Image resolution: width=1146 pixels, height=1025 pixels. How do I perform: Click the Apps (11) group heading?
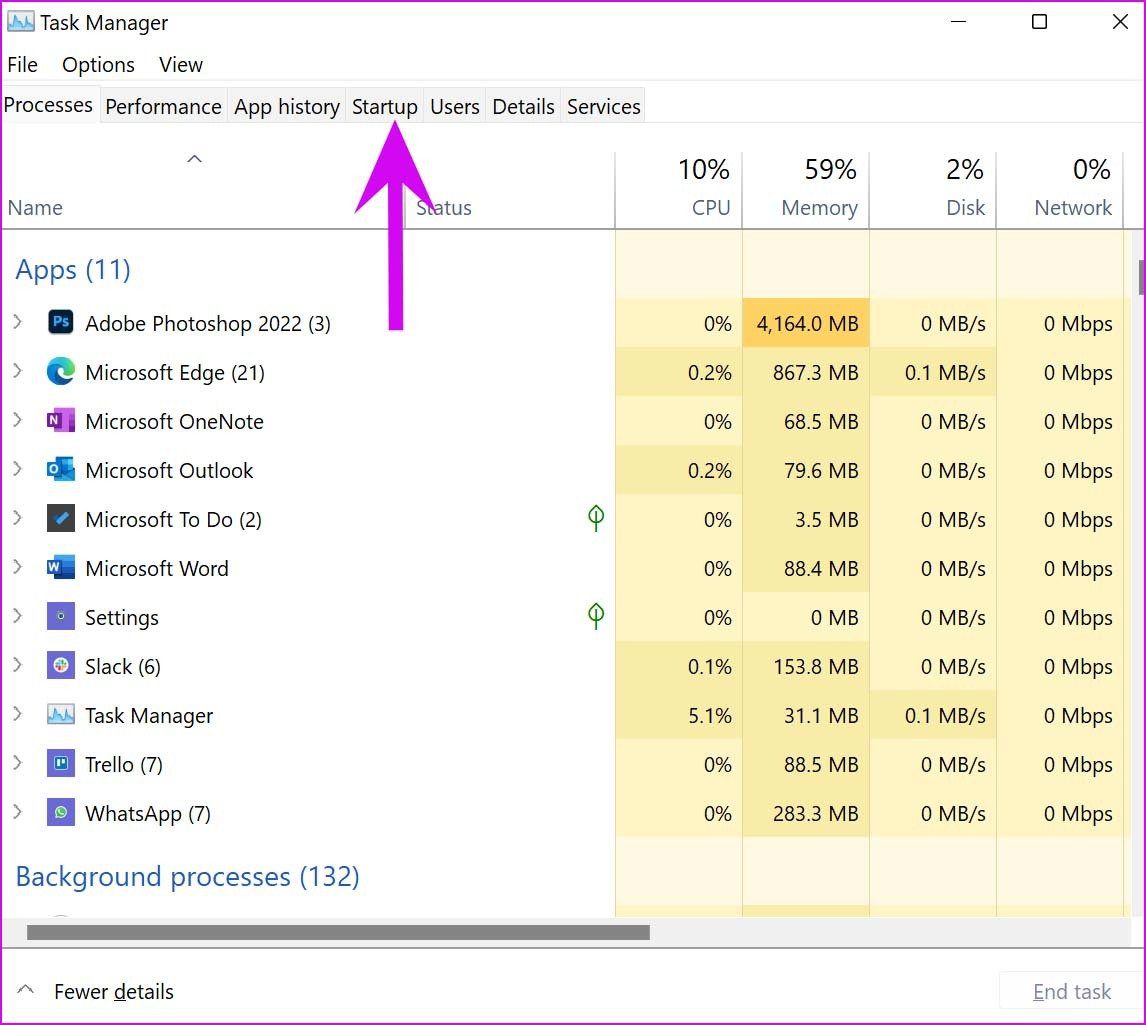point(73,270)
